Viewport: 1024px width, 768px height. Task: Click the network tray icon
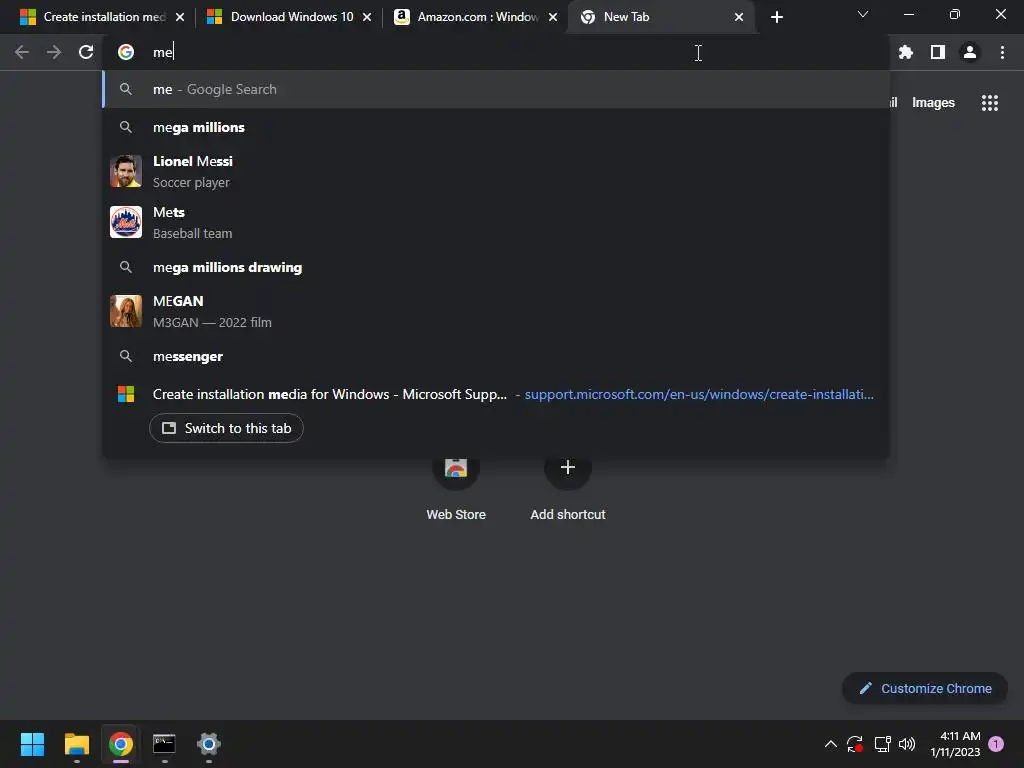(x=882, y=744)
